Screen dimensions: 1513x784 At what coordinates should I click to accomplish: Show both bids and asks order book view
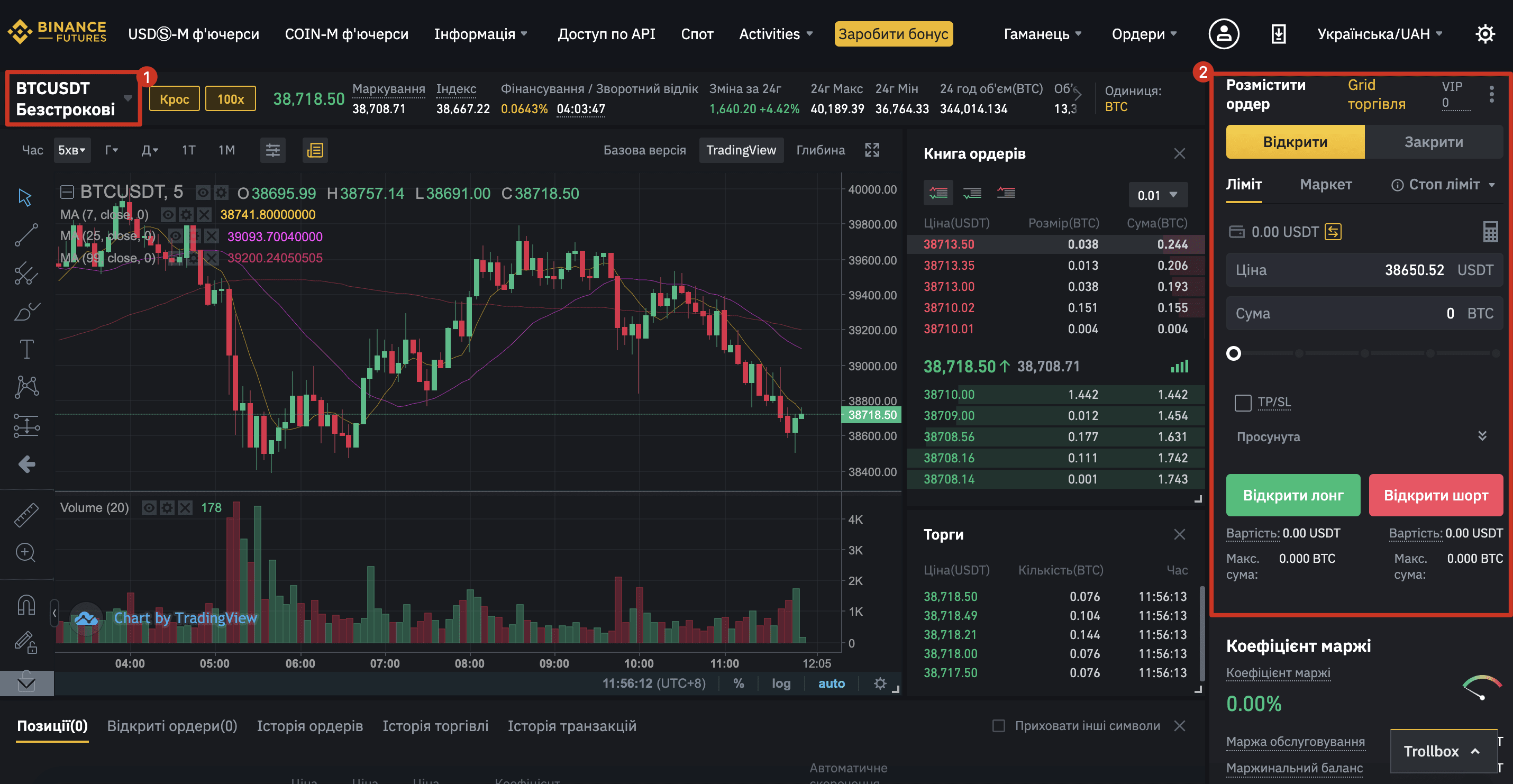[938, 193]
